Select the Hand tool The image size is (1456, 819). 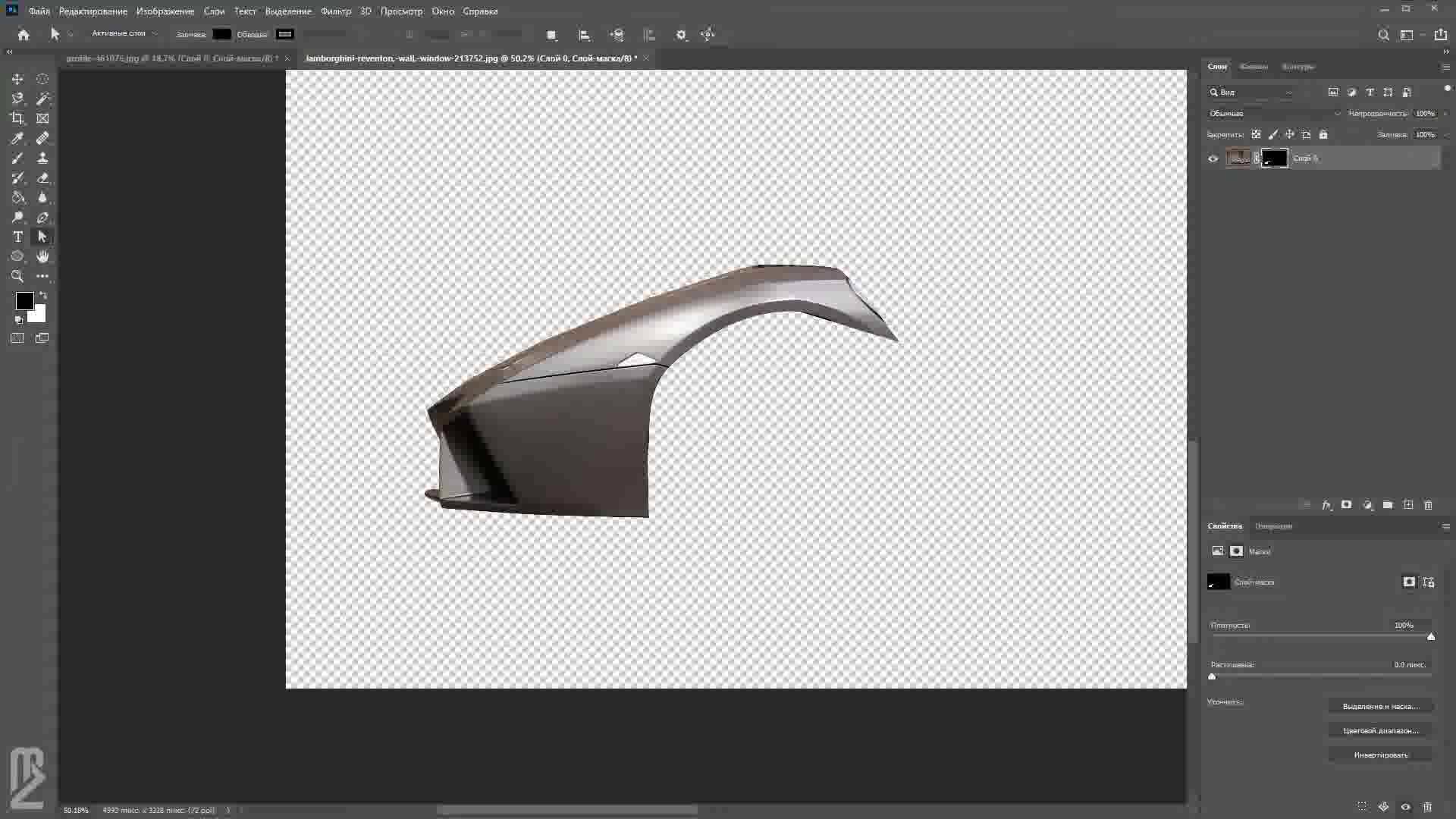pos(42,256)
